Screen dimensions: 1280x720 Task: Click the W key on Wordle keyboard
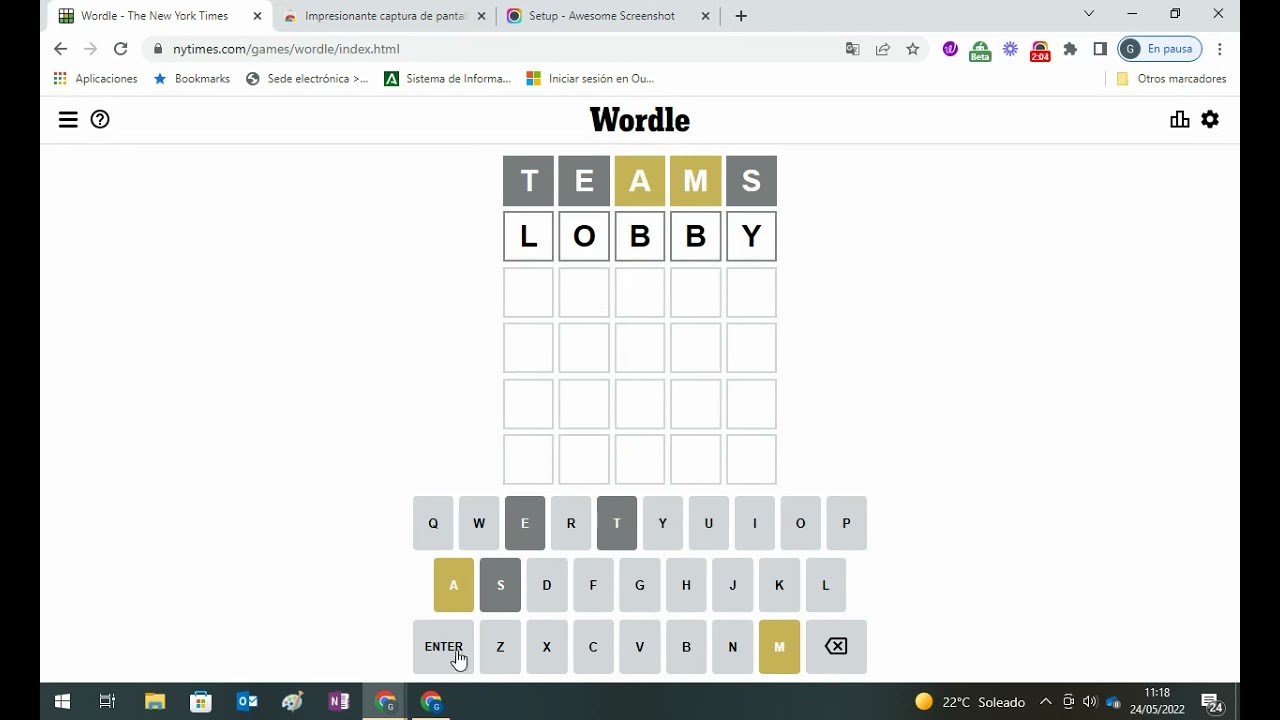coord(479,523)
